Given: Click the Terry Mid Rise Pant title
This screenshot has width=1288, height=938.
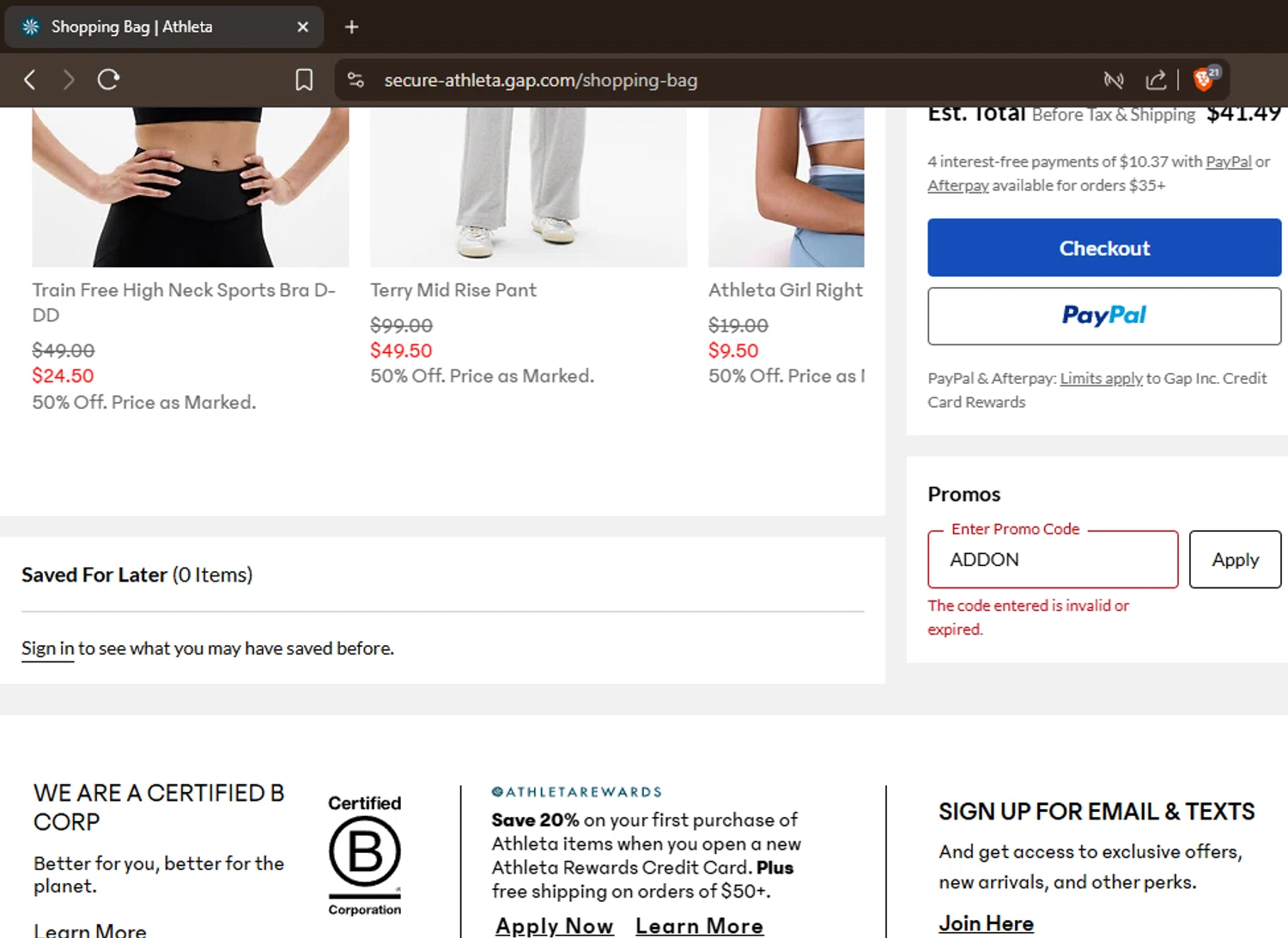Looking at the screenshot, I should click(453, 290).
